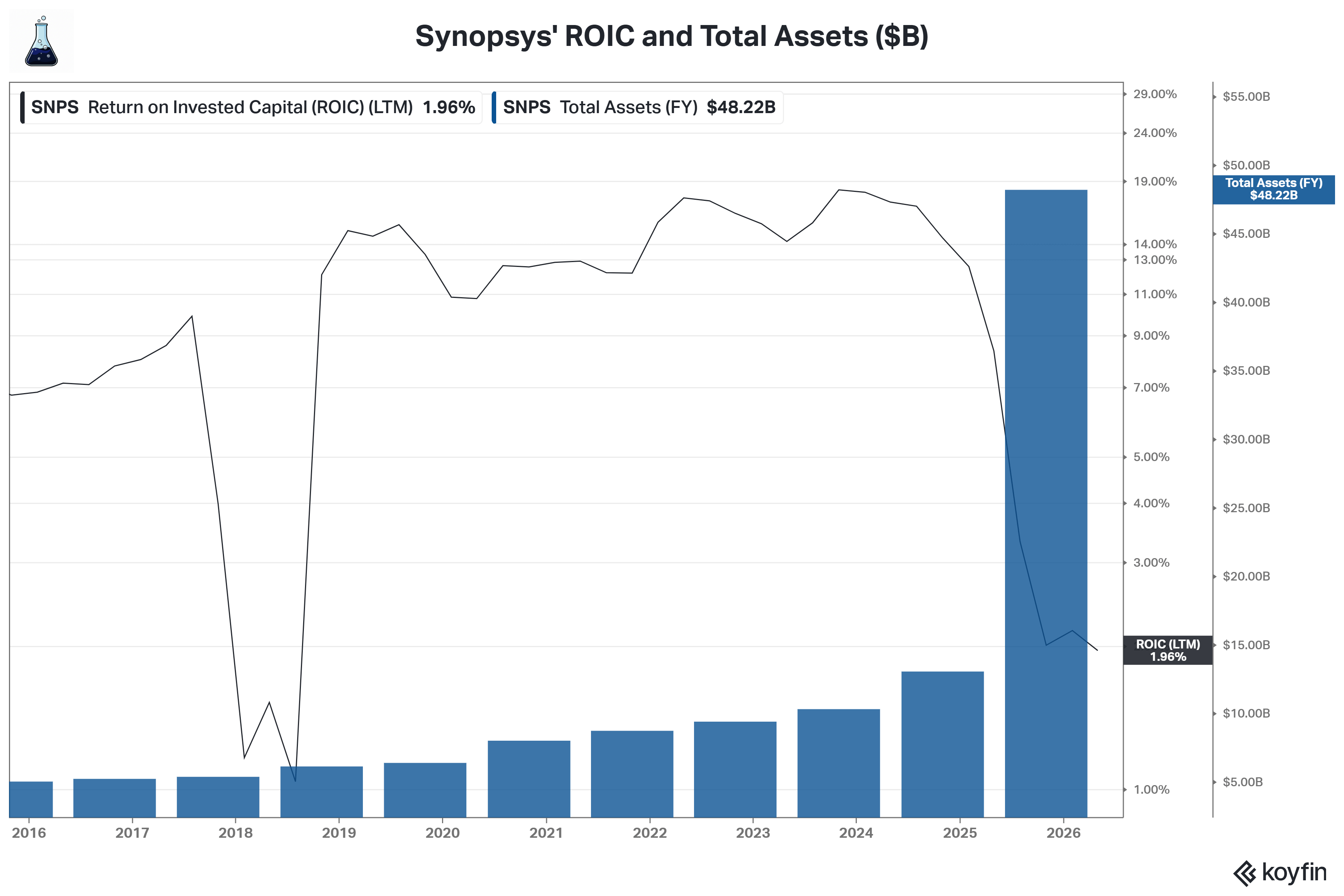Click the $55.00B assets axis label

[x=1246, y=97]
